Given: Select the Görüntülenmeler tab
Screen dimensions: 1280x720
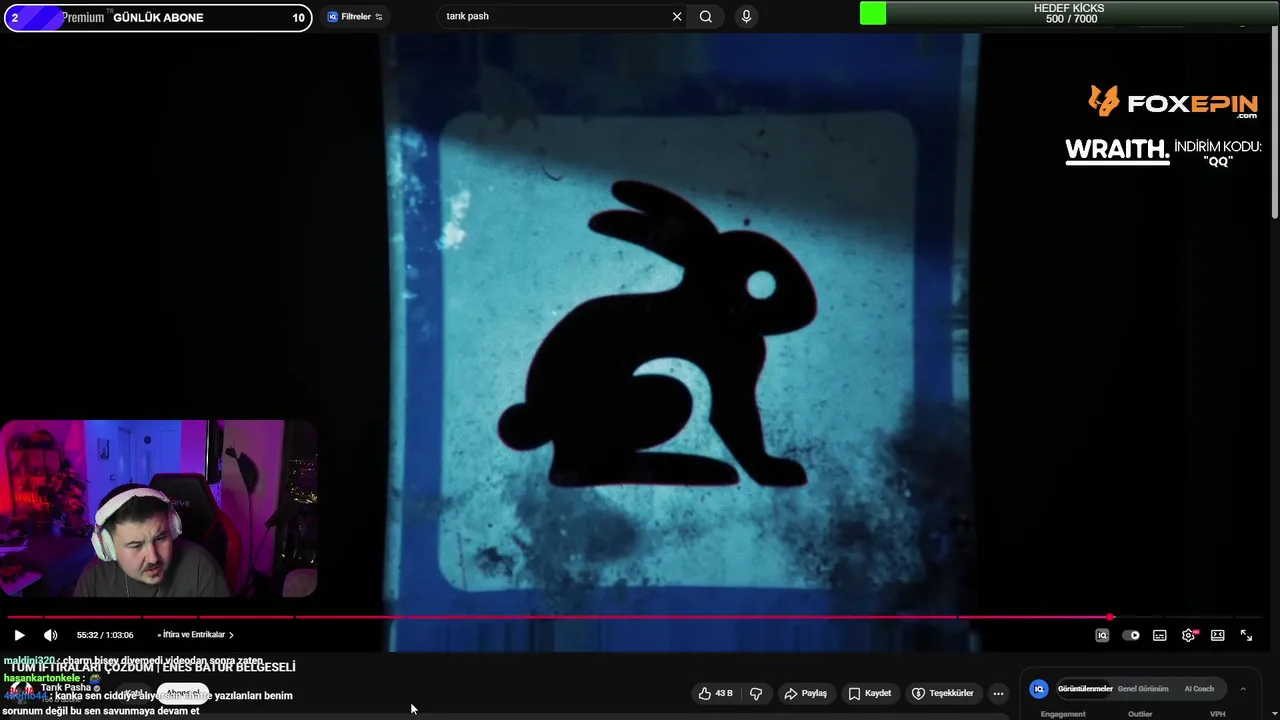Looking at the screenshot, I should 1085,689.
